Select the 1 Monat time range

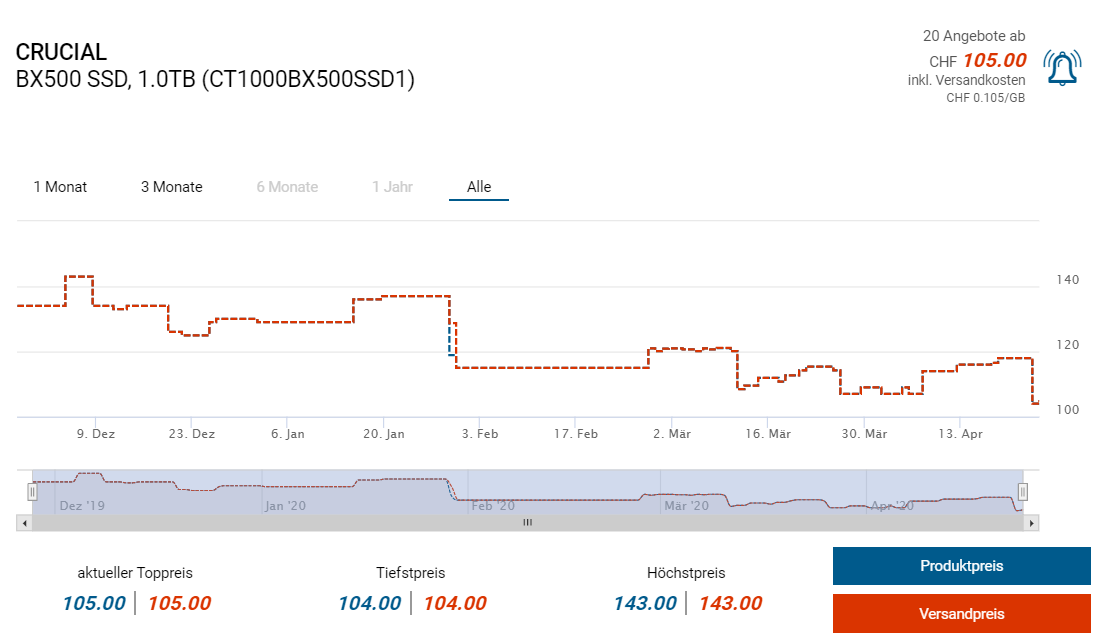(x=60, y=187)
